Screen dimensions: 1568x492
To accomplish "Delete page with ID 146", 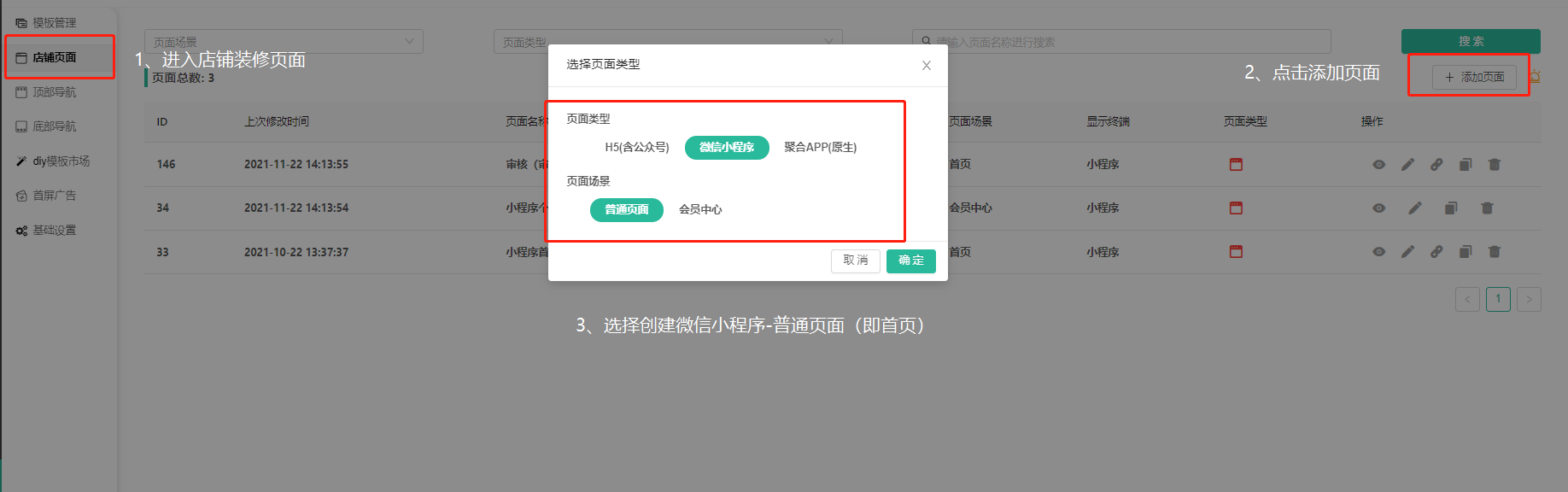I will 1495,165.
